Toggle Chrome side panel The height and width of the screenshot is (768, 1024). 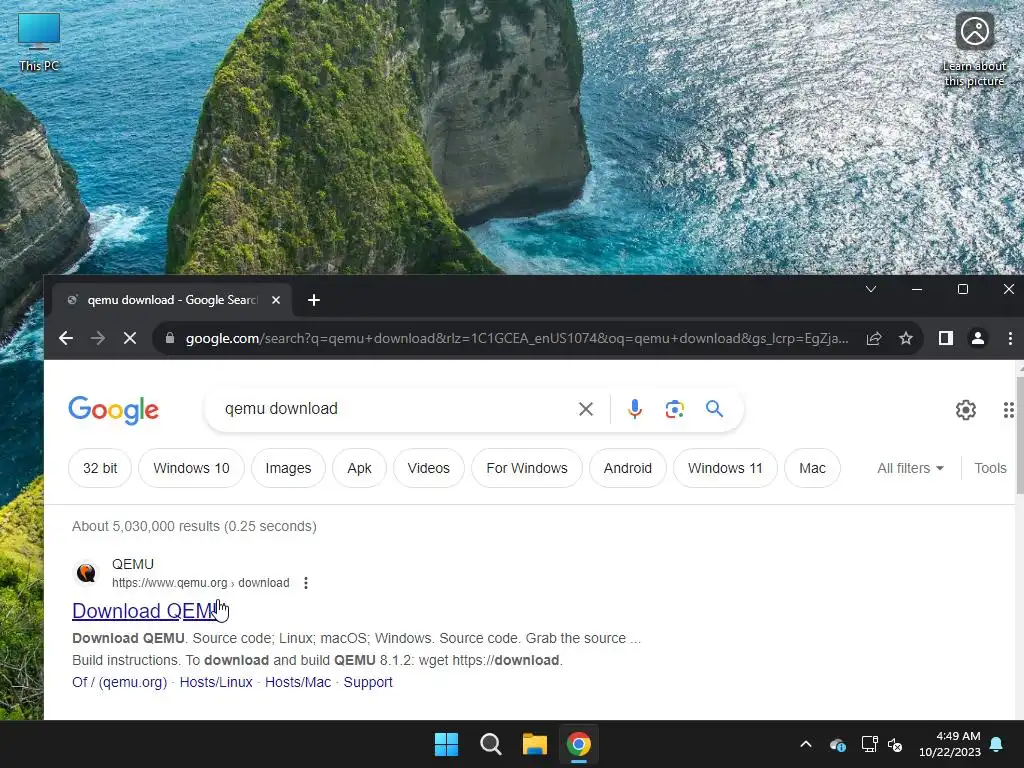946,338
